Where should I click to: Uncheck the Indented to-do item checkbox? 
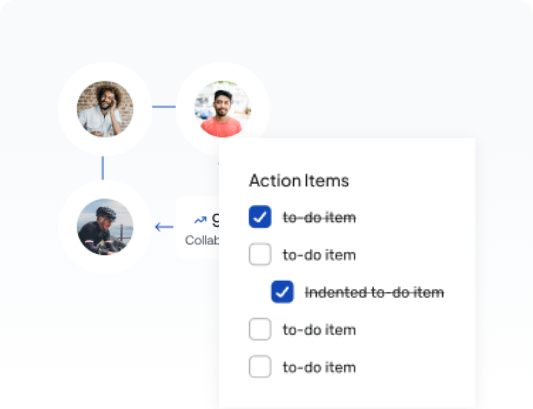282,292
